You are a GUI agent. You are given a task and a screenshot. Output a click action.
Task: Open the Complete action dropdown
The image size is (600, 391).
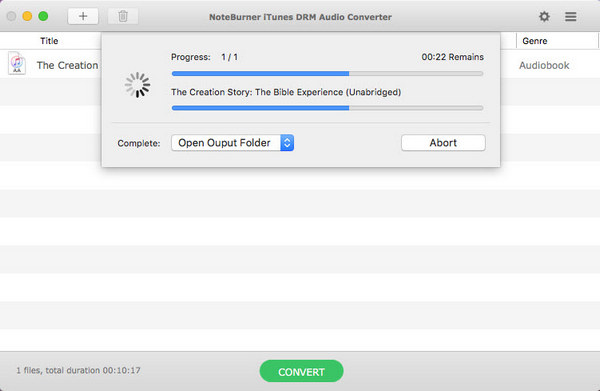pyautogui.click(x=232, y=143)
